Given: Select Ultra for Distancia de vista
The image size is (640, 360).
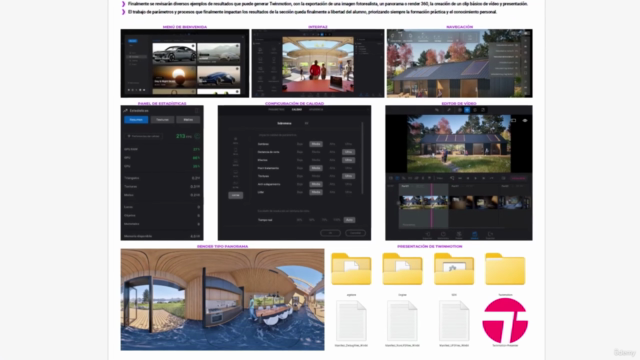Looking at the screenshot, I should tap(348, 152).
